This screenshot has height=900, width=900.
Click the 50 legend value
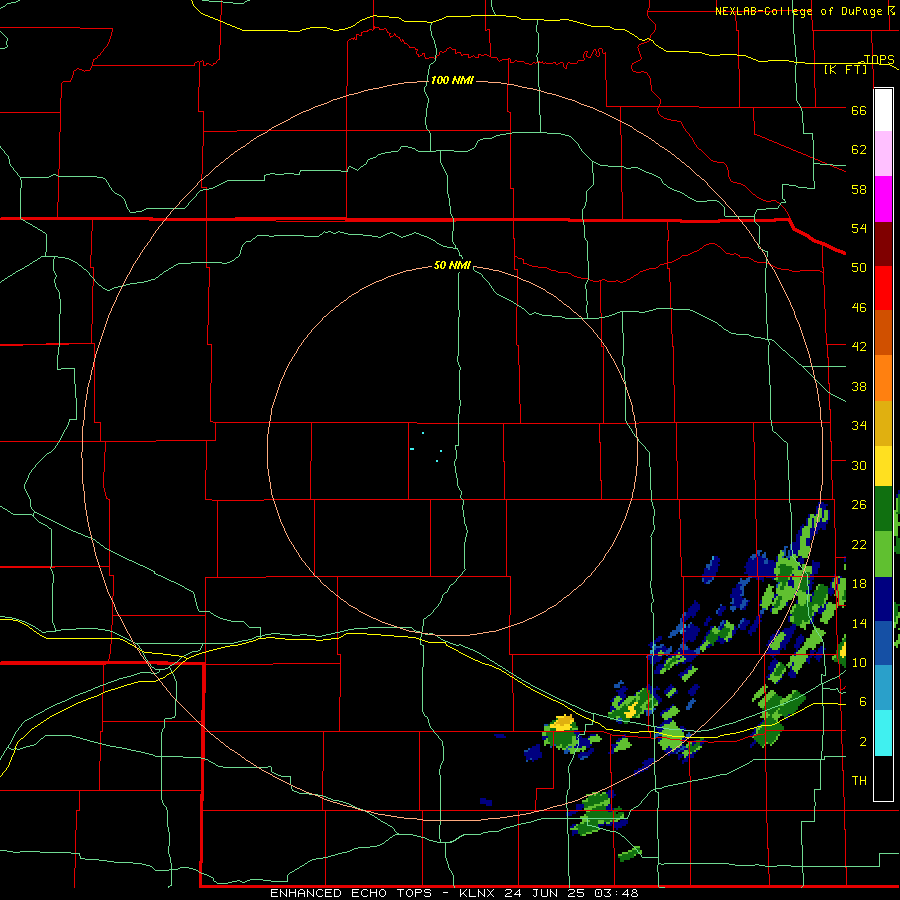pyautogui.click(x=859, y=268)
